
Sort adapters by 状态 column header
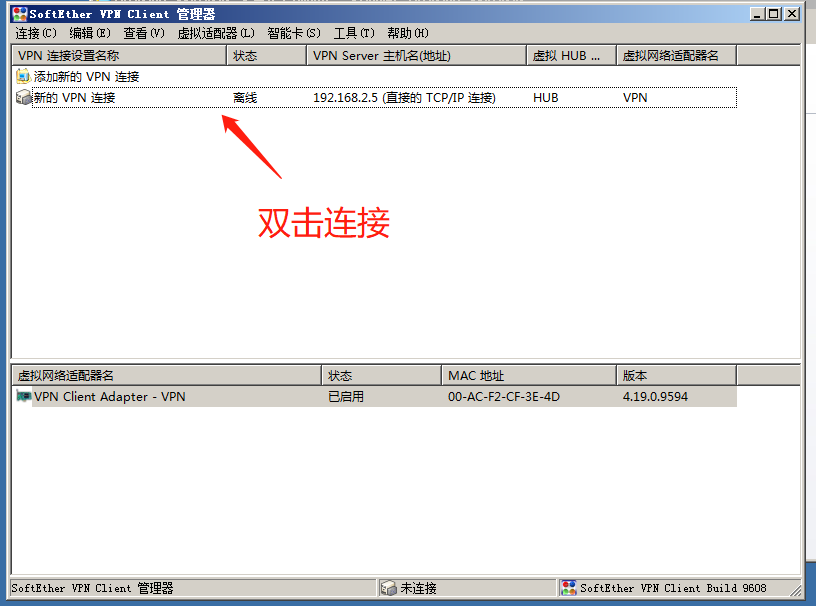[381, 375]
